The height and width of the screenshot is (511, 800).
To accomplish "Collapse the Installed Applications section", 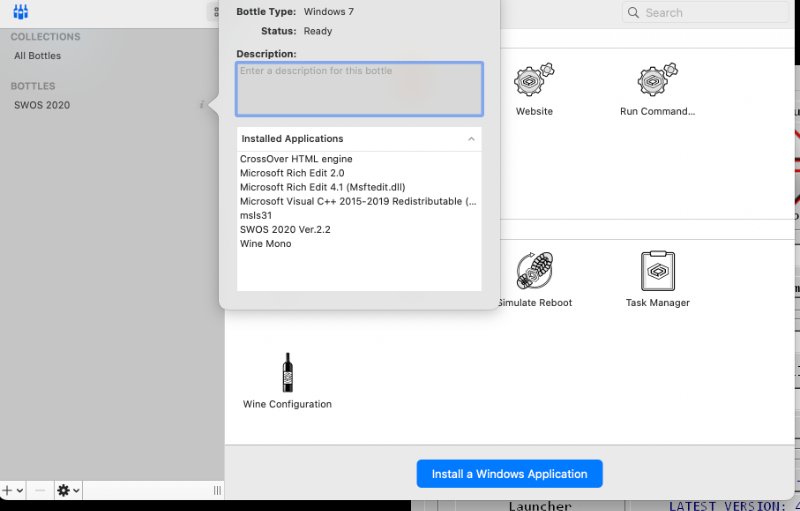I will pos(471,139).
